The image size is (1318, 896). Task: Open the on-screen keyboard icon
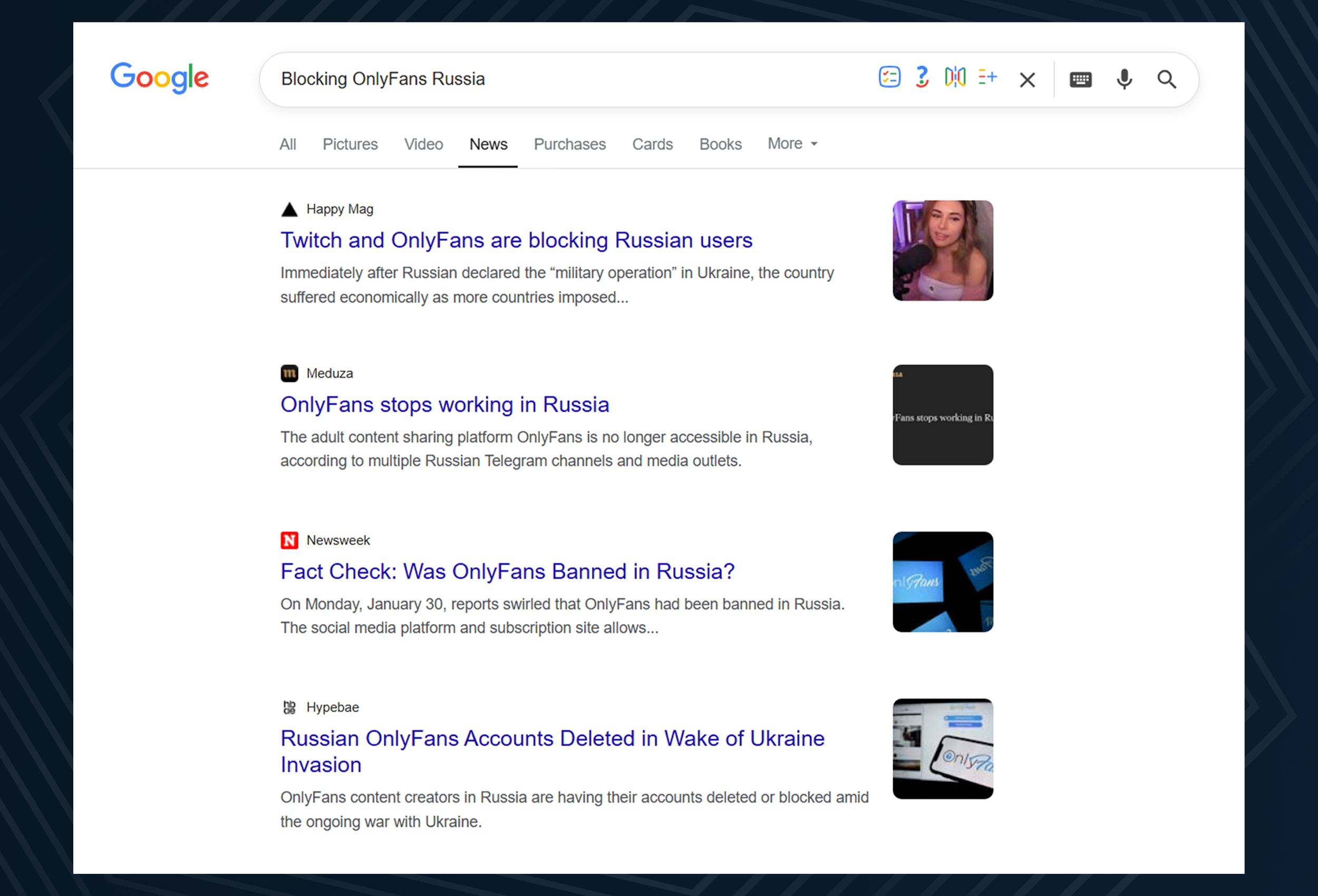(1080, 80)
